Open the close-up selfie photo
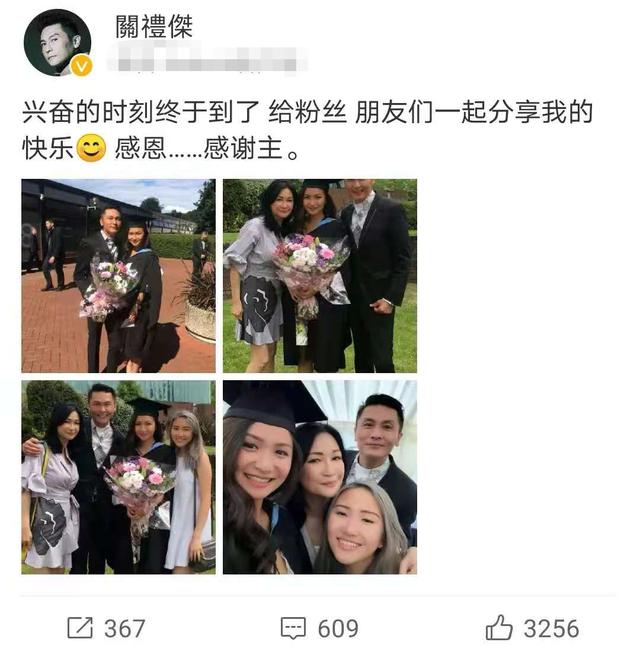 (x=320, y=477)
